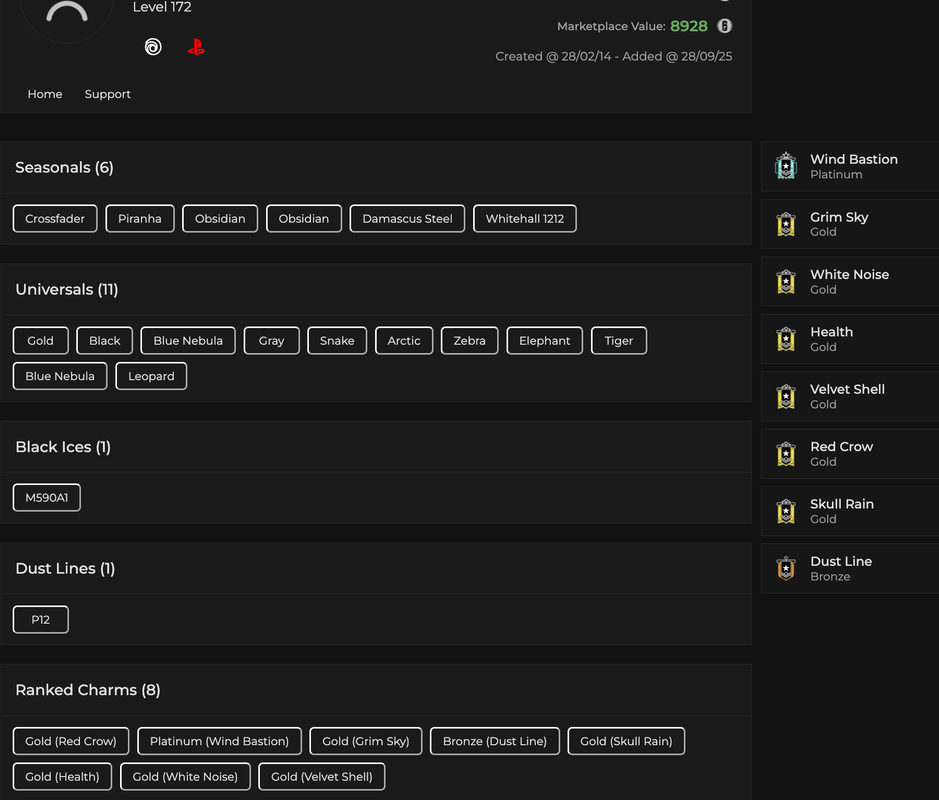The height and width of the screenshot is (800, 939).
Task: Click the Bronze rank label under Dust Line
Action: click(x=830, y=577)
